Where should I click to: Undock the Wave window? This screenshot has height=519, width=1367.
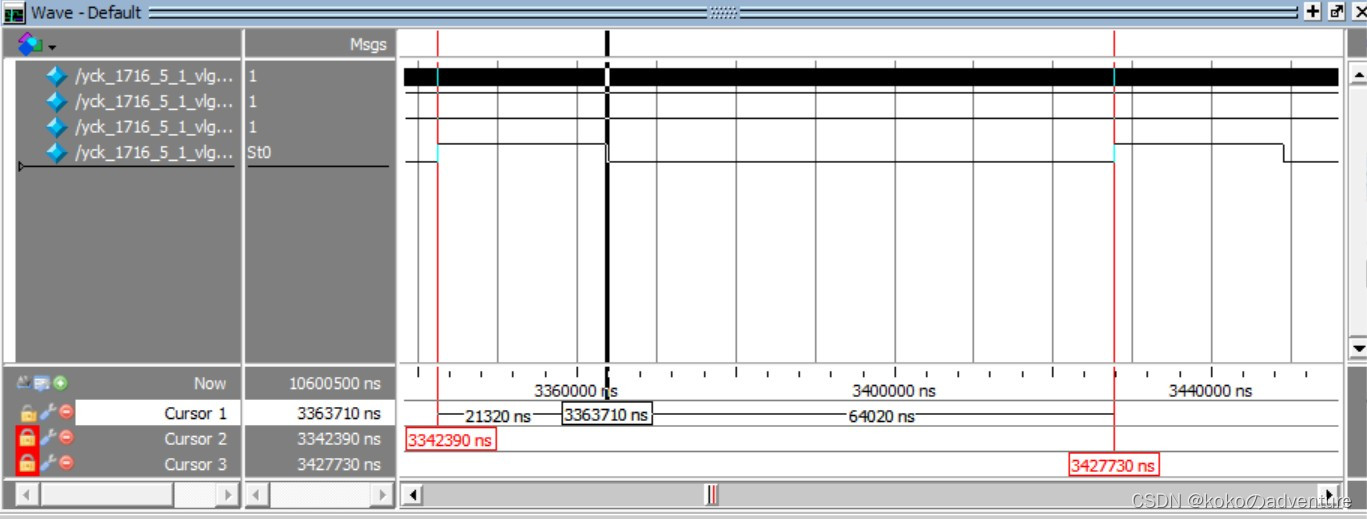click(1336, 12)
